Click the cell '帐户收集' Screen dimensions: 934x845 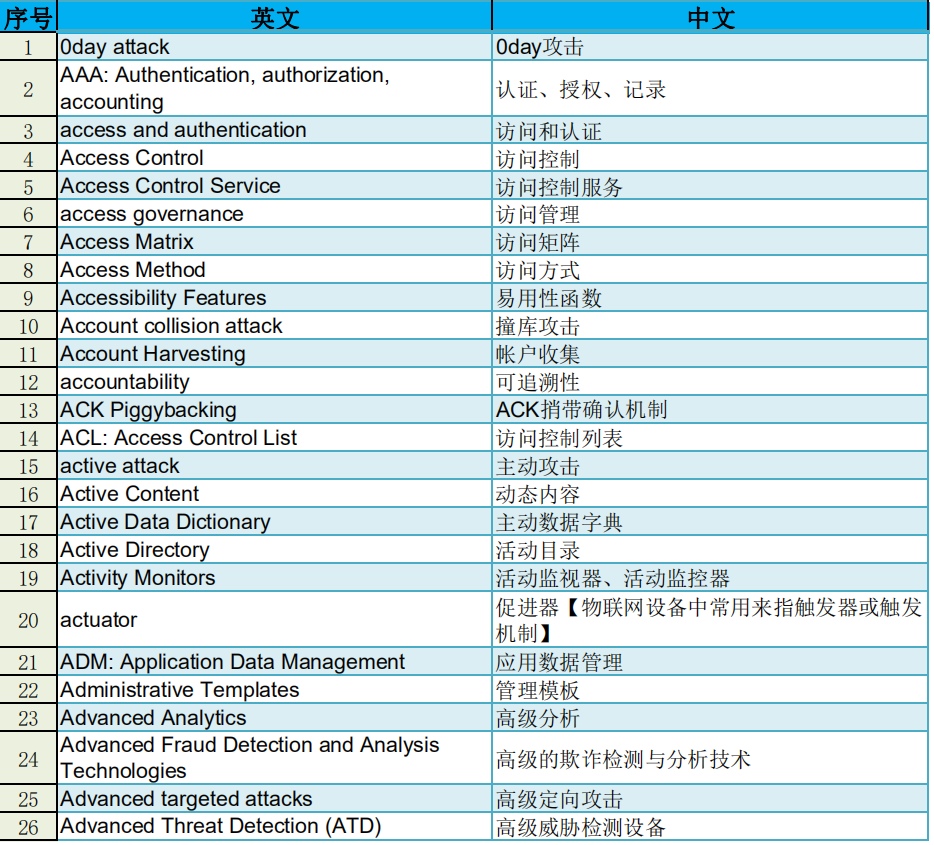710,354
